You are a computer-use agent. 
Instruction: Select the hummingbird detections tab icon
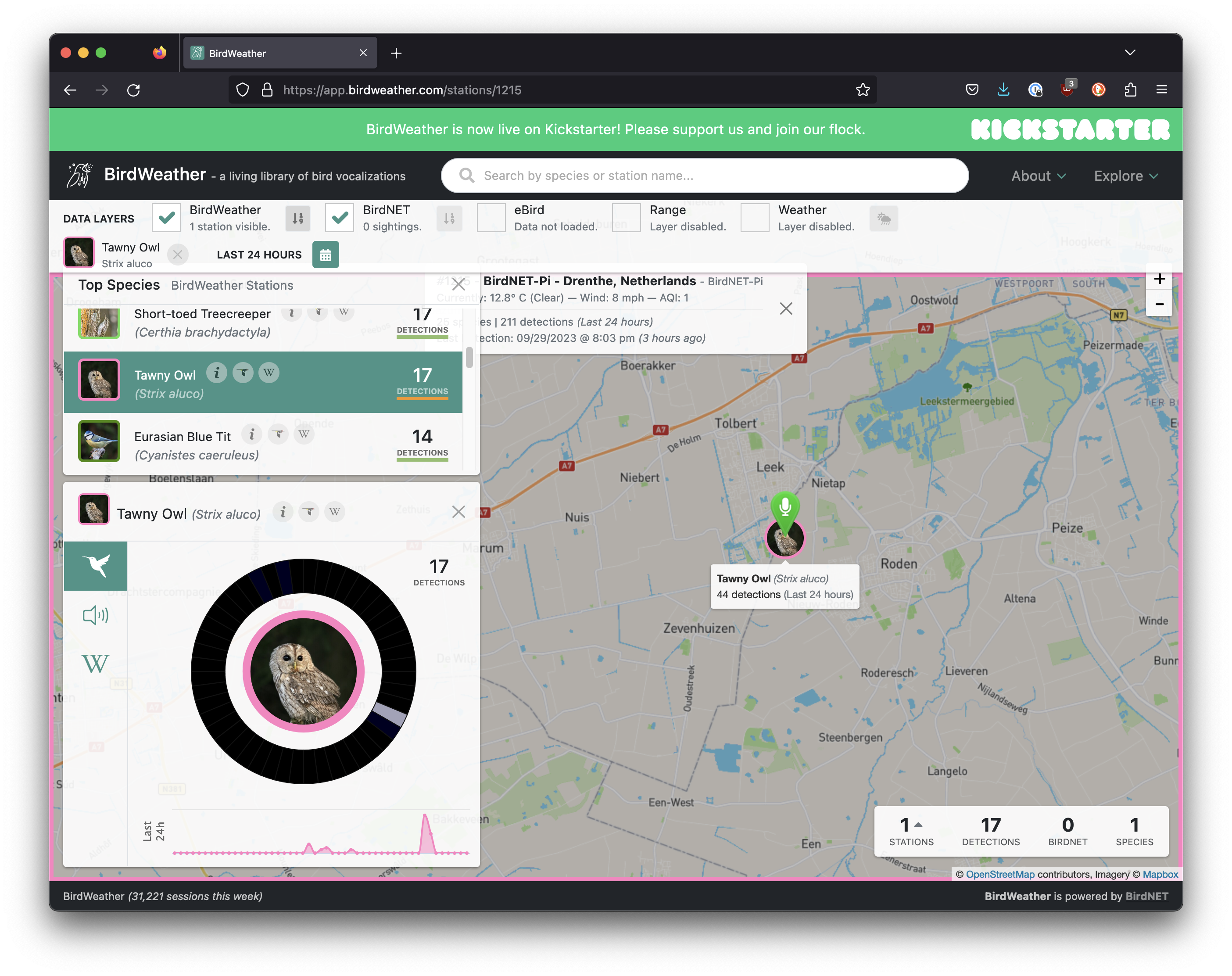tap(95, 566)
